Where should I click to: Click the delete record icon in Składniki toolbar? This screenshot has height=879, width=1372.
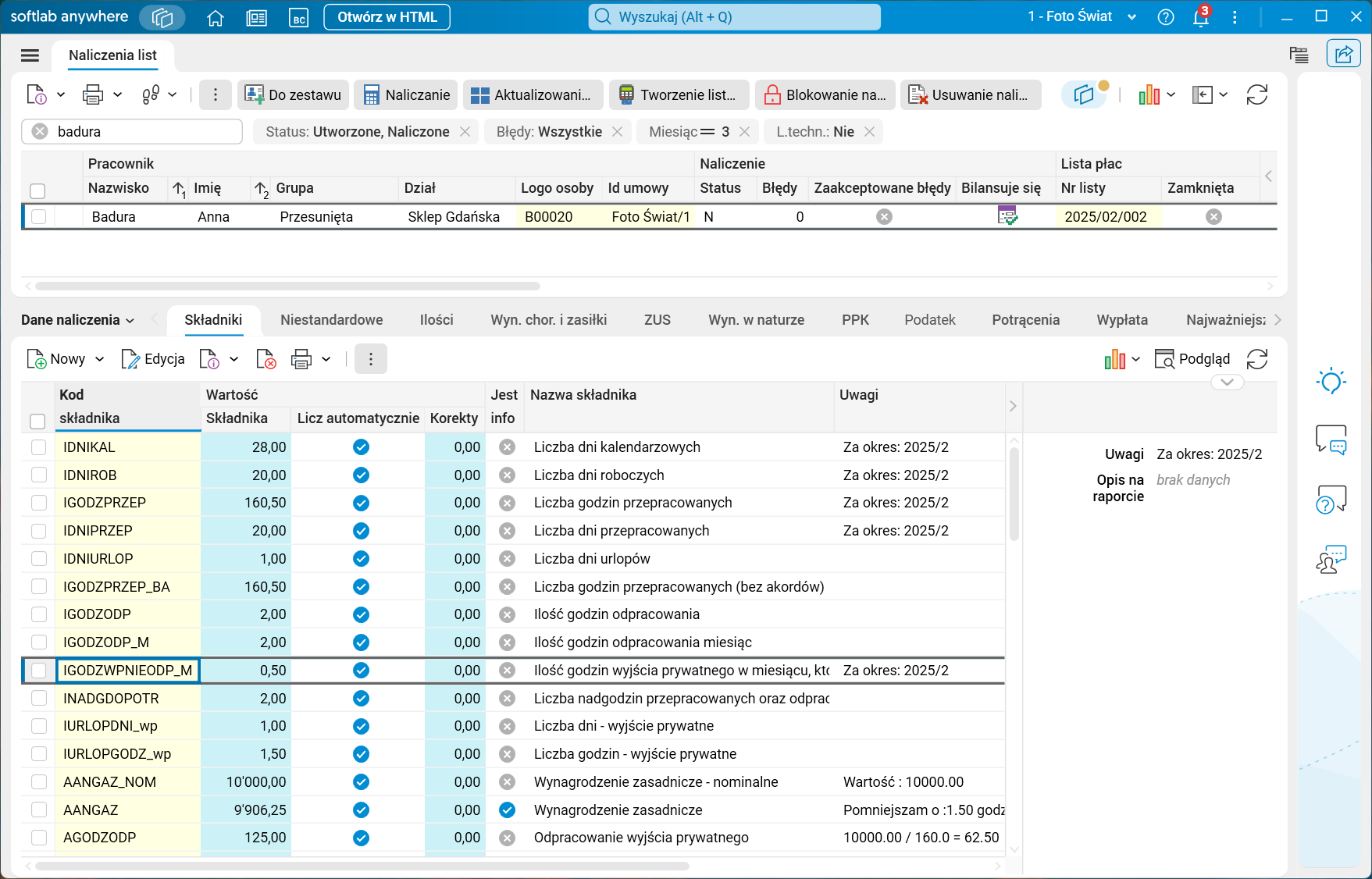pyautogui.click(x=266, y=359)
